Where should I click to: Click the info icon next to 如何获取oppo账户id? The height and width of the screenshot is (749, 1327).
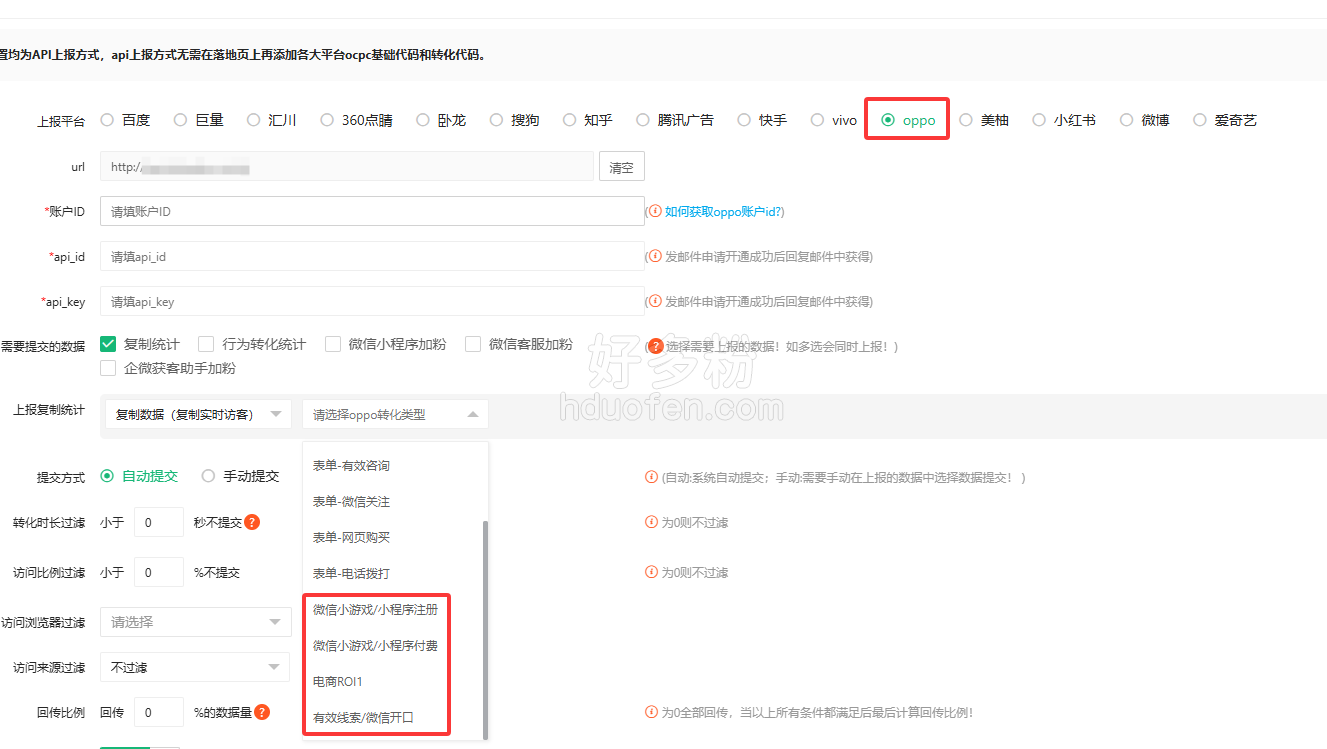coord(655,211)
